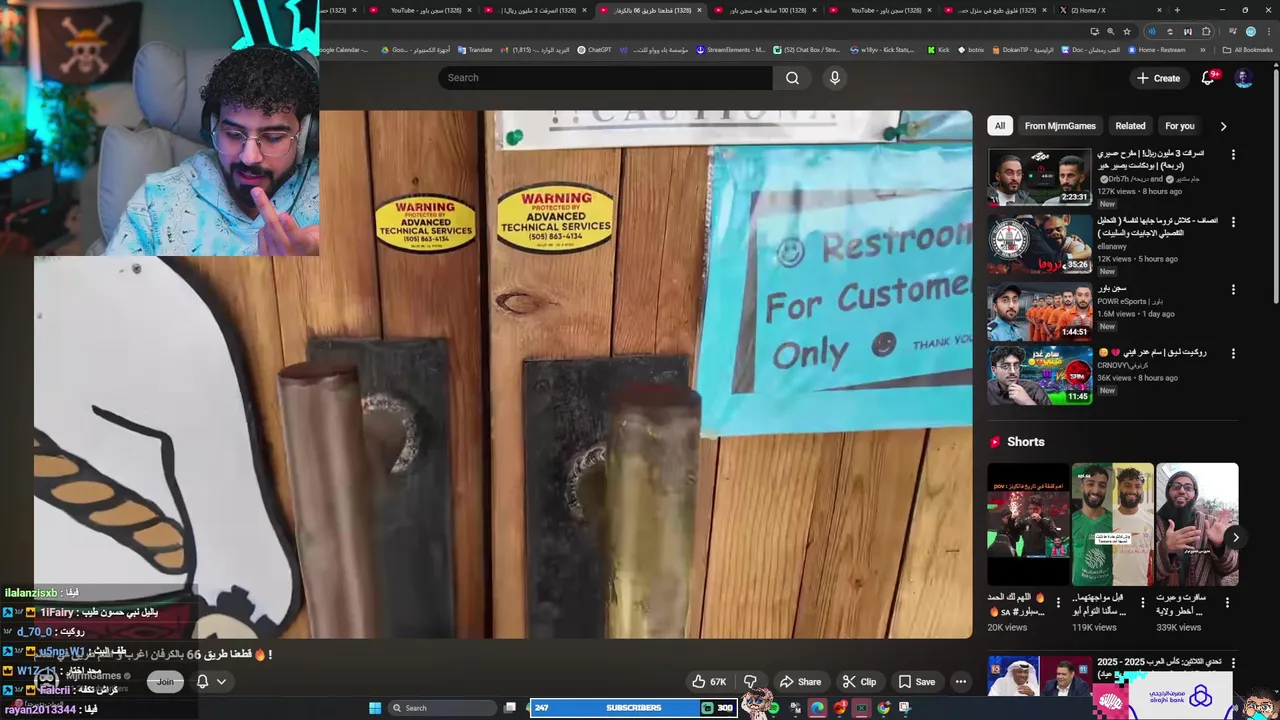Viewport: 1280px width, 720px height.
Task: Select From MjrmGames filter chip
Action: (1060, 126)
